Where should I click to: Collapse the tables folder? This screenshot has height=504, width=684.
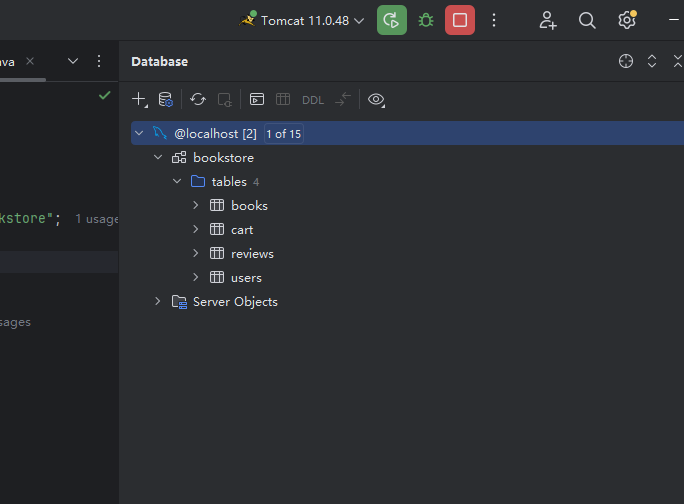point(177,181)
